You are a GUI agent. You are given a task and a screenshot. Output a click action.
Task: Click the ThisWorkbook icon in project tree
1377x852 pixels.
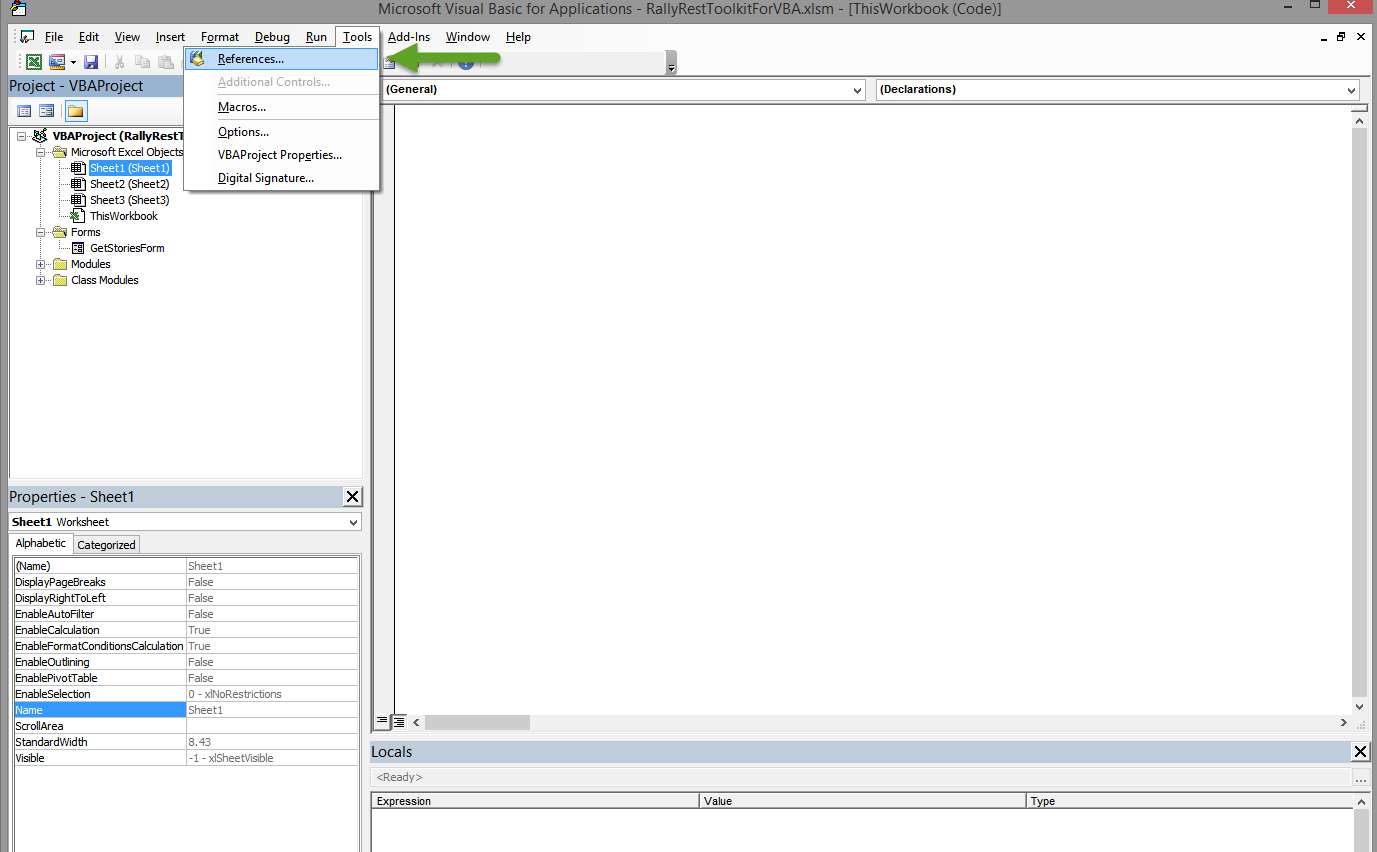tap(78, 216)
